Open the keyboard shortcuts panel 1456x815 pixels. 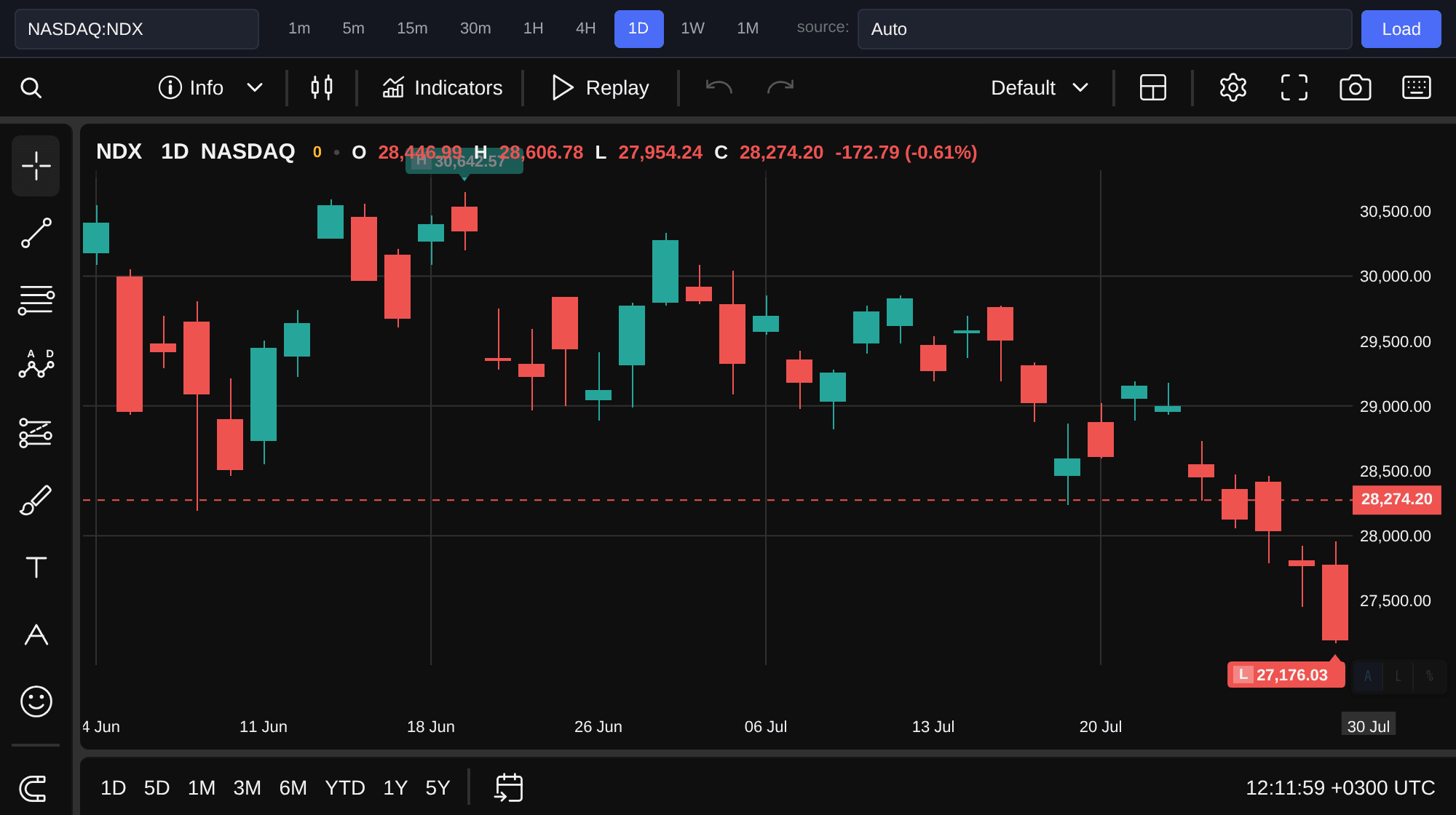click(1417, 88)
